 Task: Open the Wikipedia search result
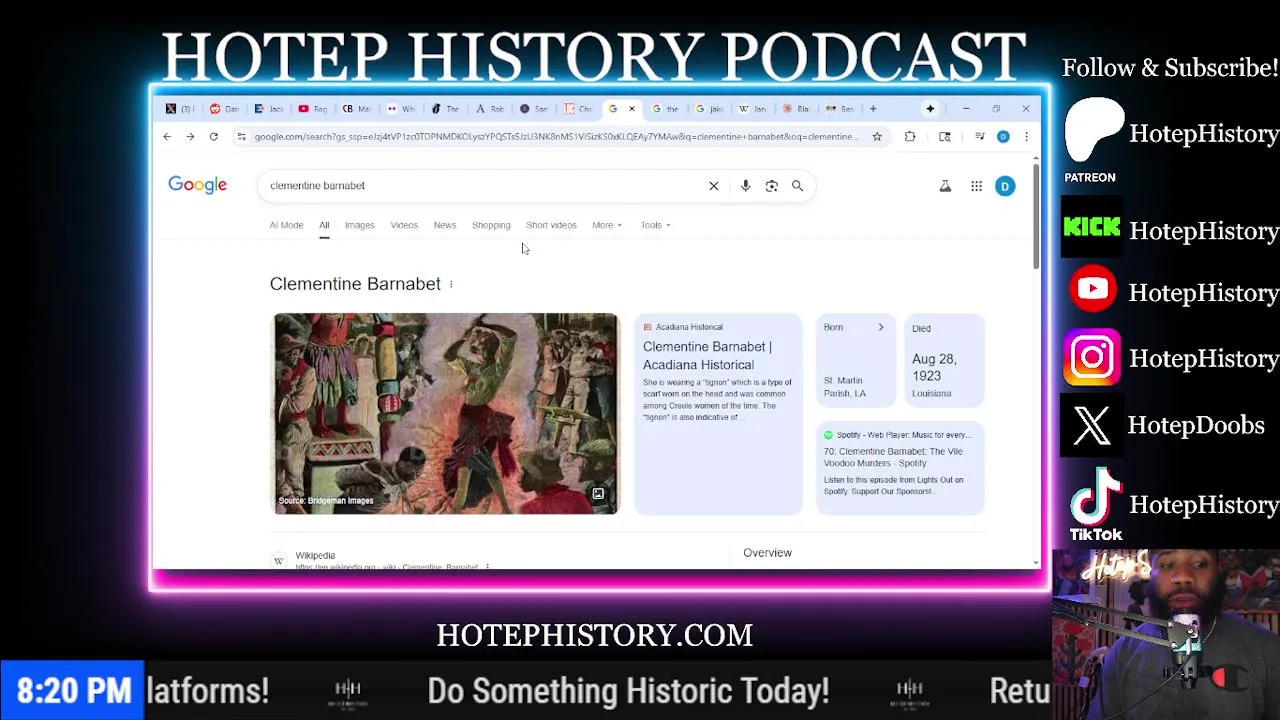pos(315,556)
